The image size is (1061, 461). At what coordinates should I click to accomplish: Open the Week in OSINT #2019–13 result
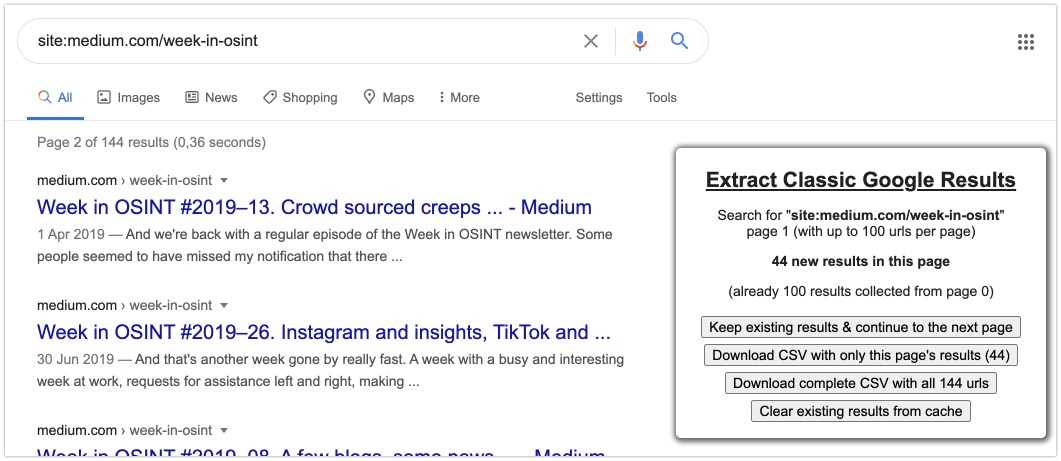pyautogui.click(x=315, y=207)
